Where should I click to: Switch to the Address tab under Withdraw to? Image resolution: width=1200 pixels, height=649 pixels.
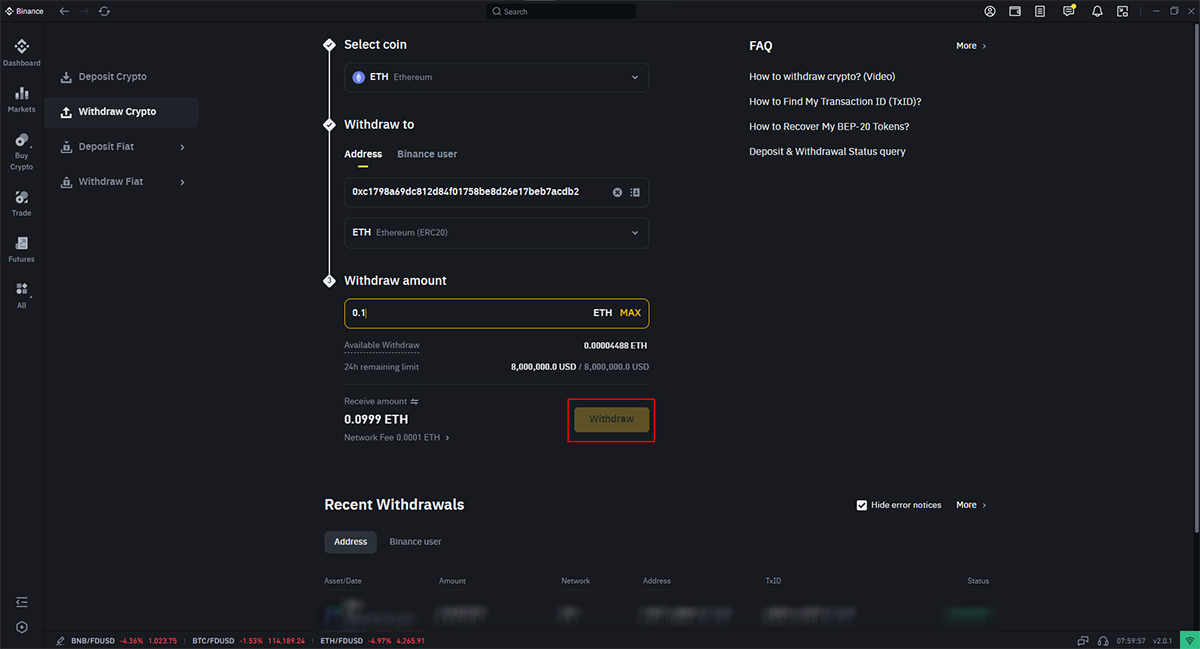(x=363, y=154)
